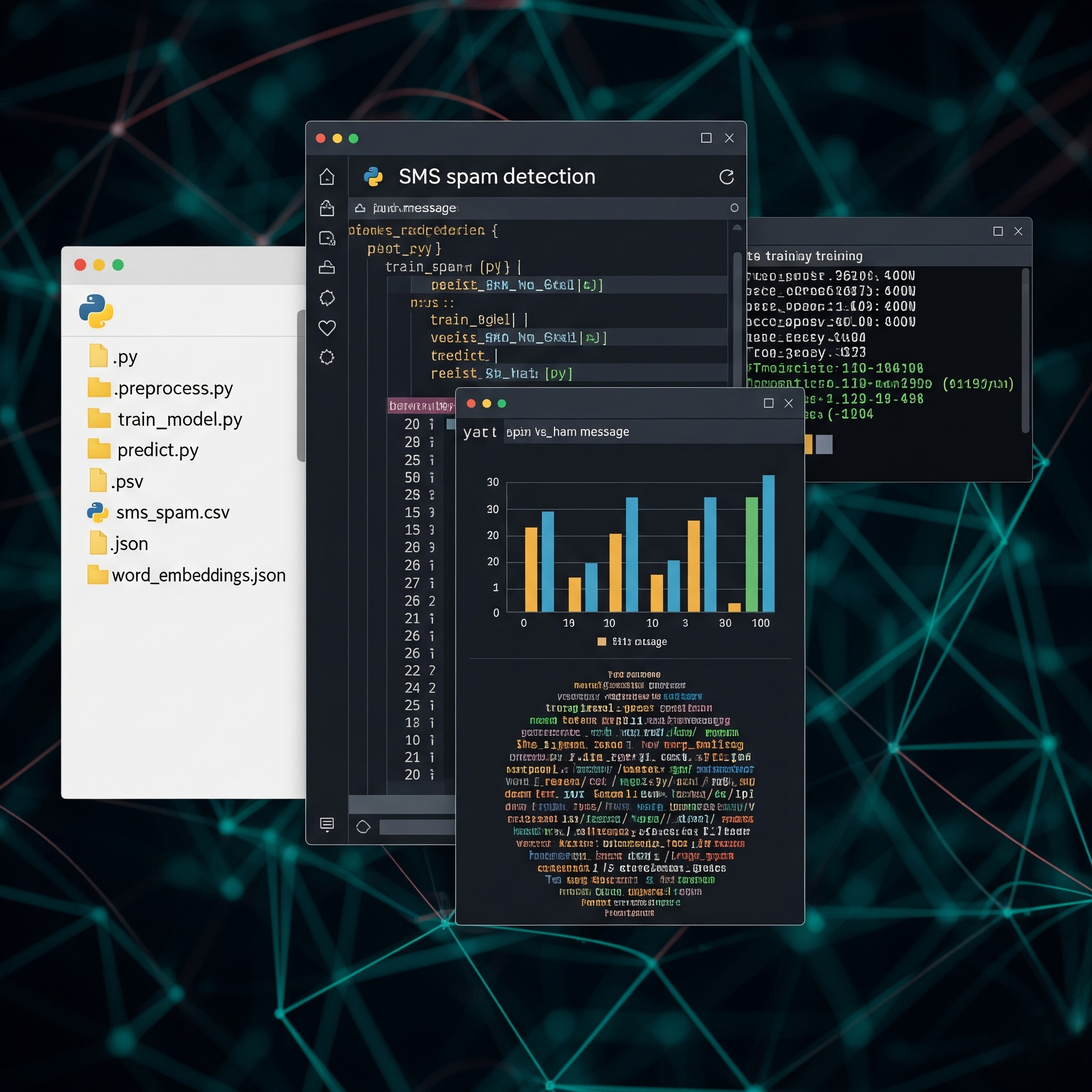Click the upper gear icon in the sidebar
The width and height of the screenshot is (1092, 1092).
point(327,298)
